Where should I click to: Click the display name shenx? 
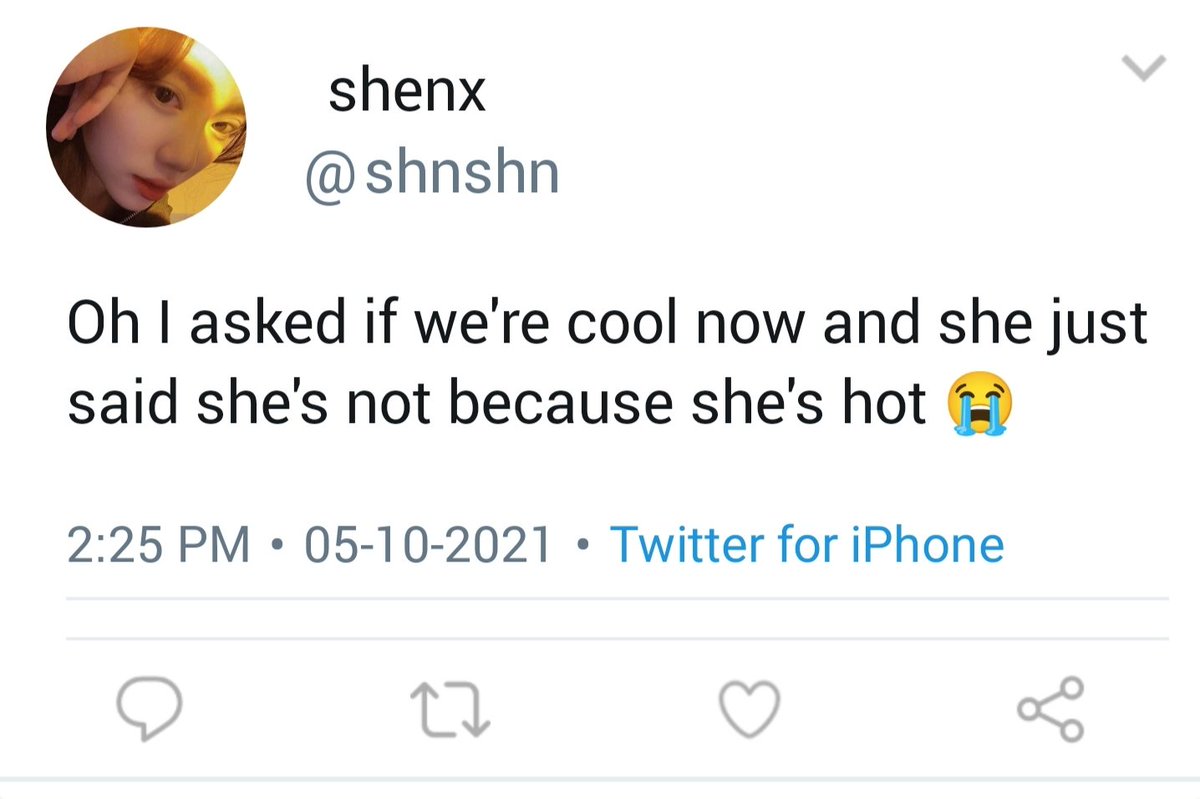(x=407, y=93)
